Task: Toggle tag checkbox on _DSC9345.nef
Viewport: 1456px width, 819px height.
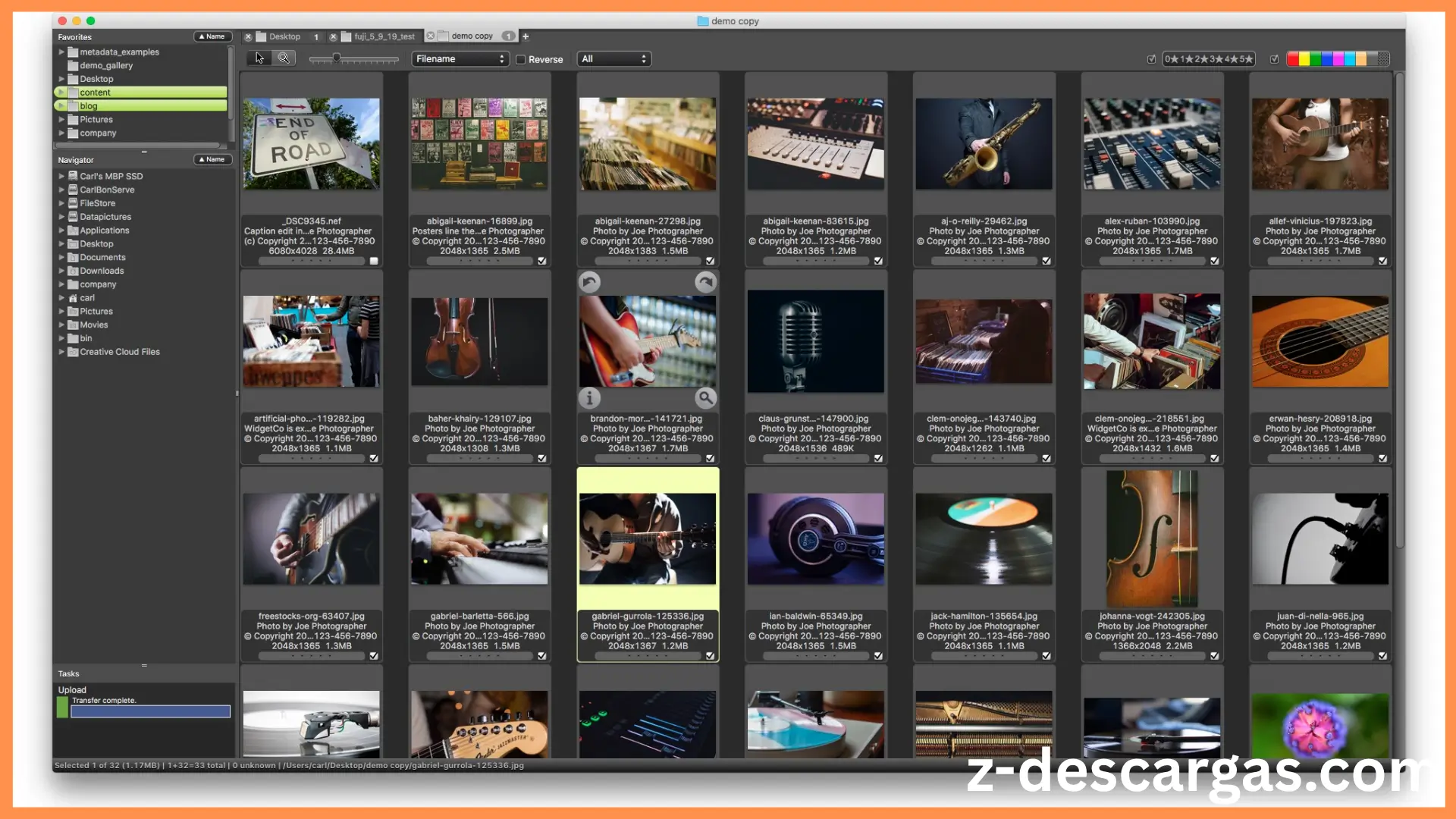Action: coord(374,261)
